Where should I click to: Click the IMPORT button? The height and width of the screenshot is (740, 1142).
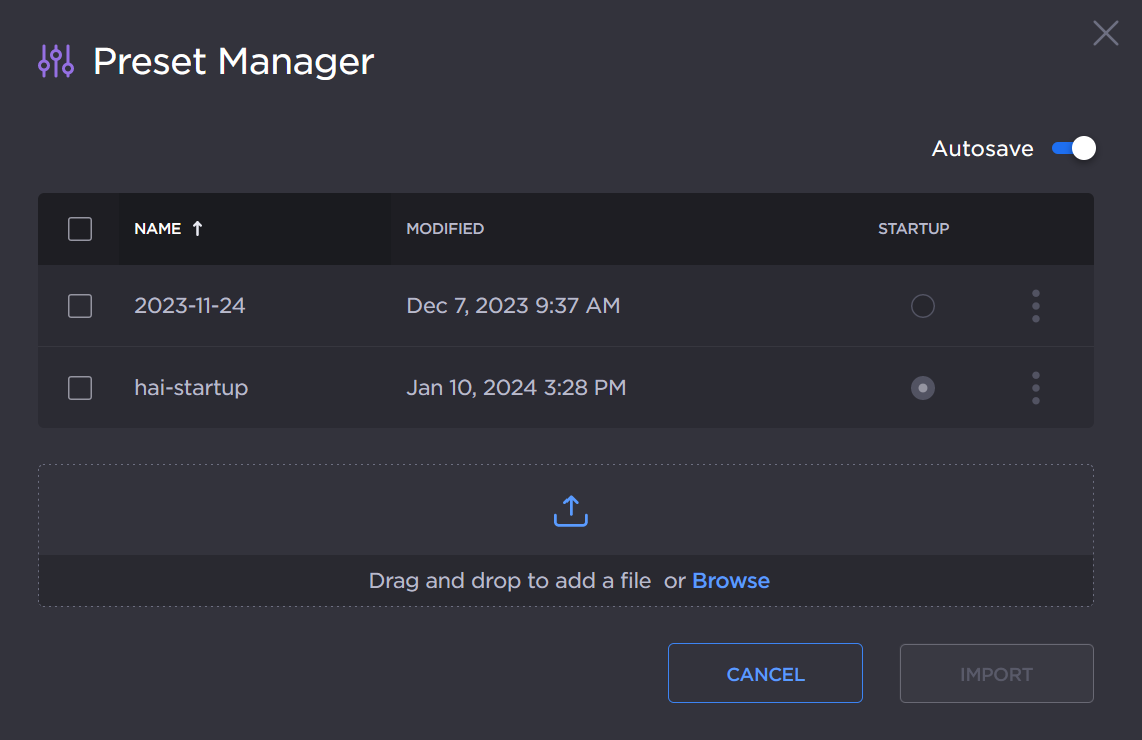pyautogui.click(x=996, y=674)
